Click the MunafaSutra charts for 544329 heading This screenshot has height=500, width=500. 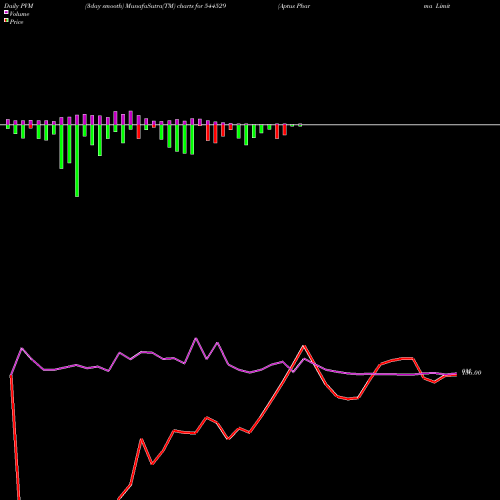(156, 6)
